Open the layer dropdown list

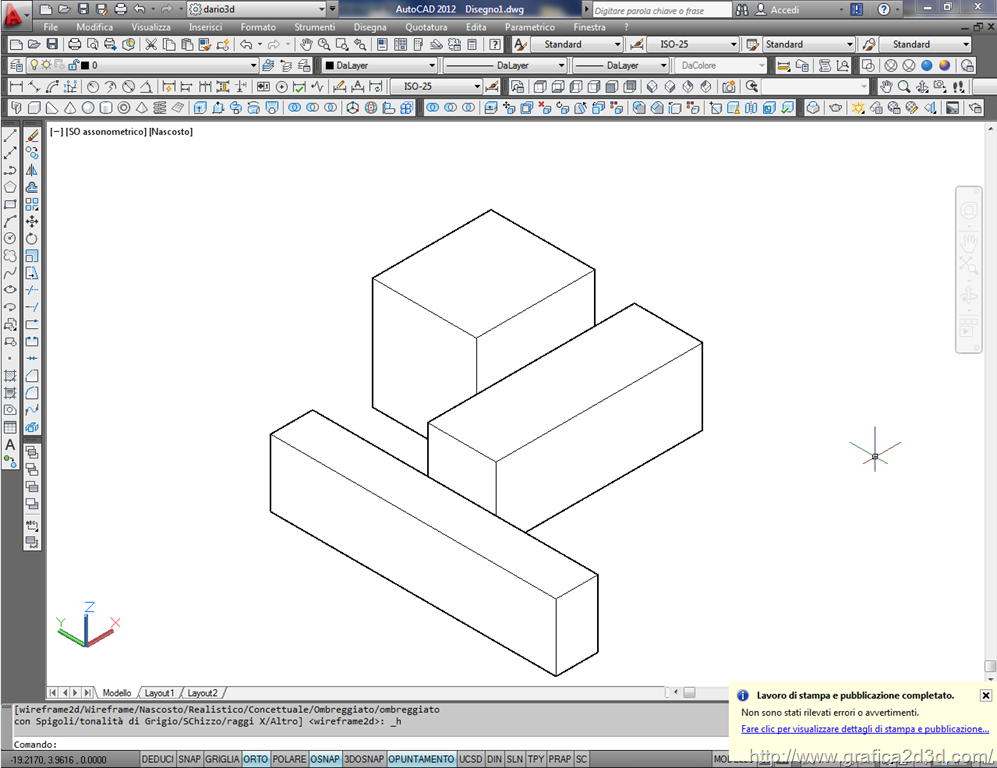[252, 66]
